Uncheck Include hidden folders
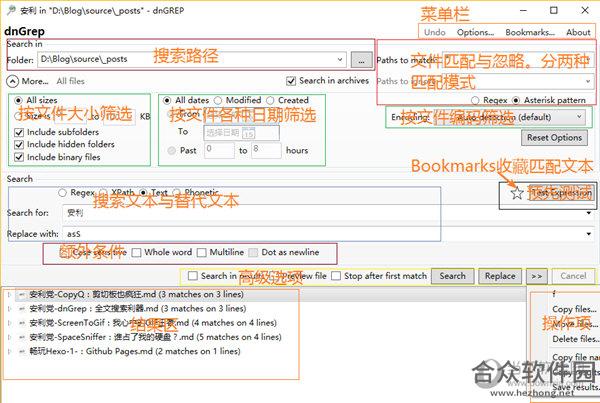The width and height of the screenshot is (600, 403). (x=19, y=145)
